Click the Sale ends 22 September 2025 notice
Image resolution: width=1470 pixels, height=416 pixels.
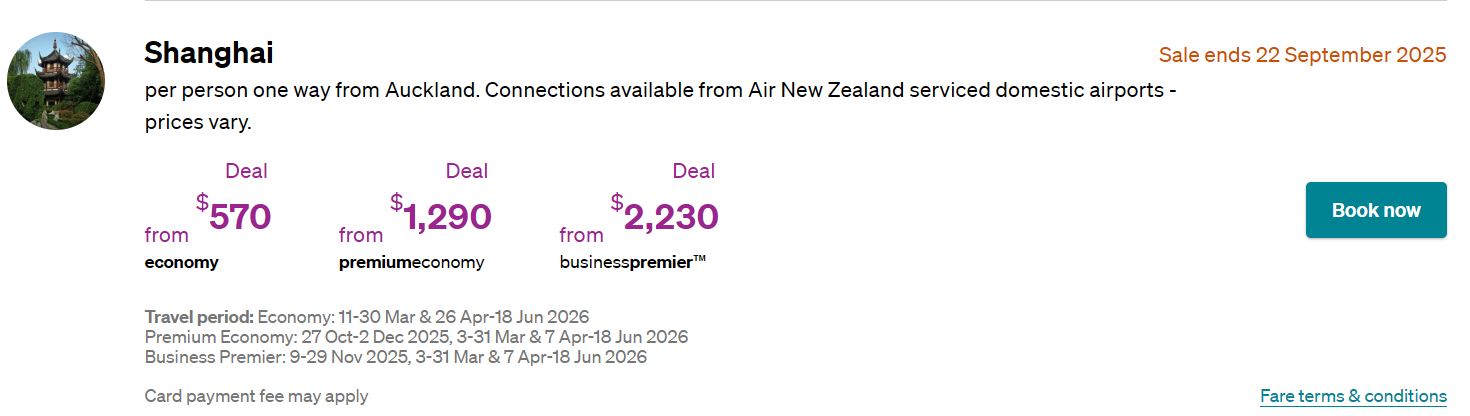click(x=1302, y=55)
